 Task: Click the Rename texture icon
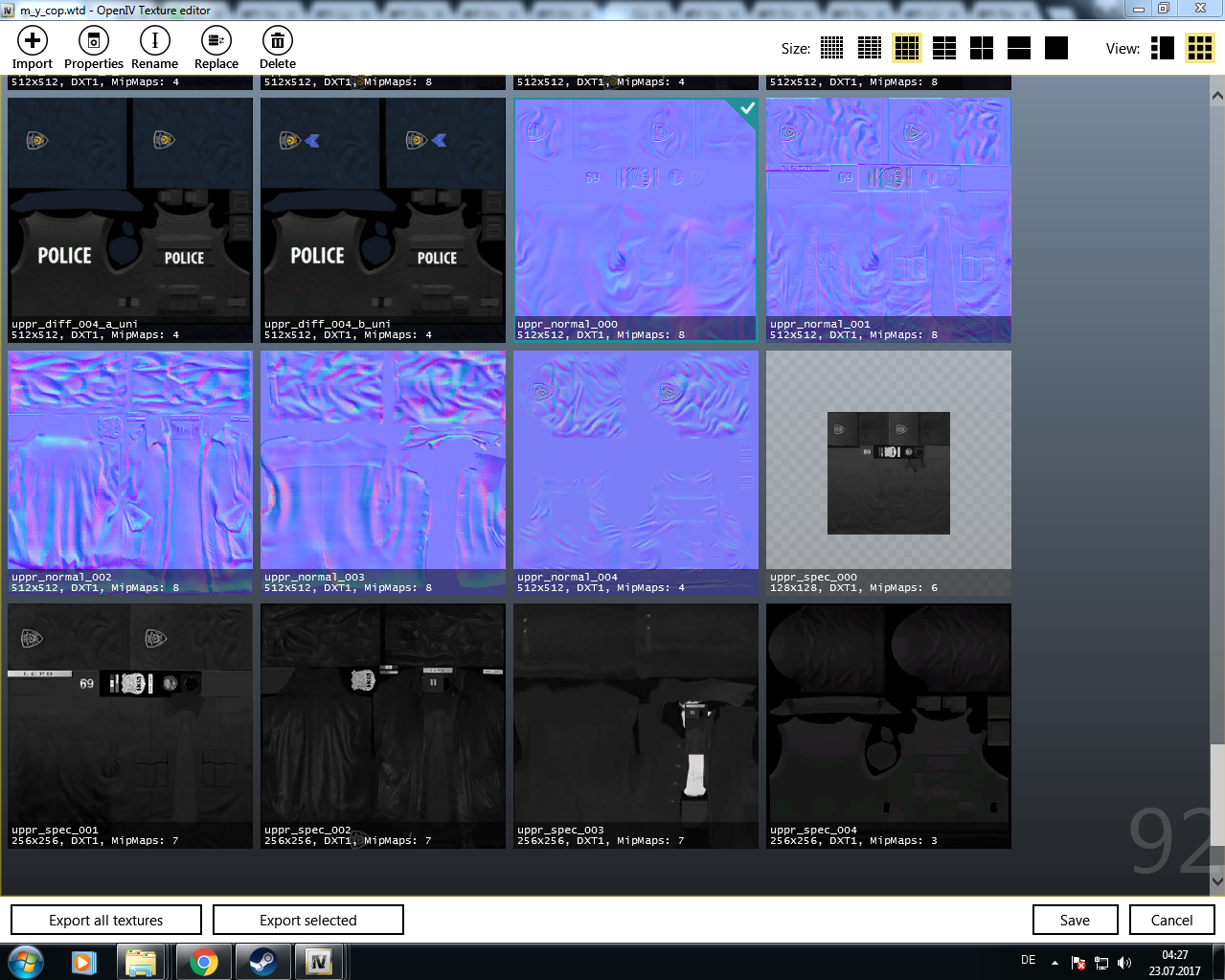click(x=154, y=41)
